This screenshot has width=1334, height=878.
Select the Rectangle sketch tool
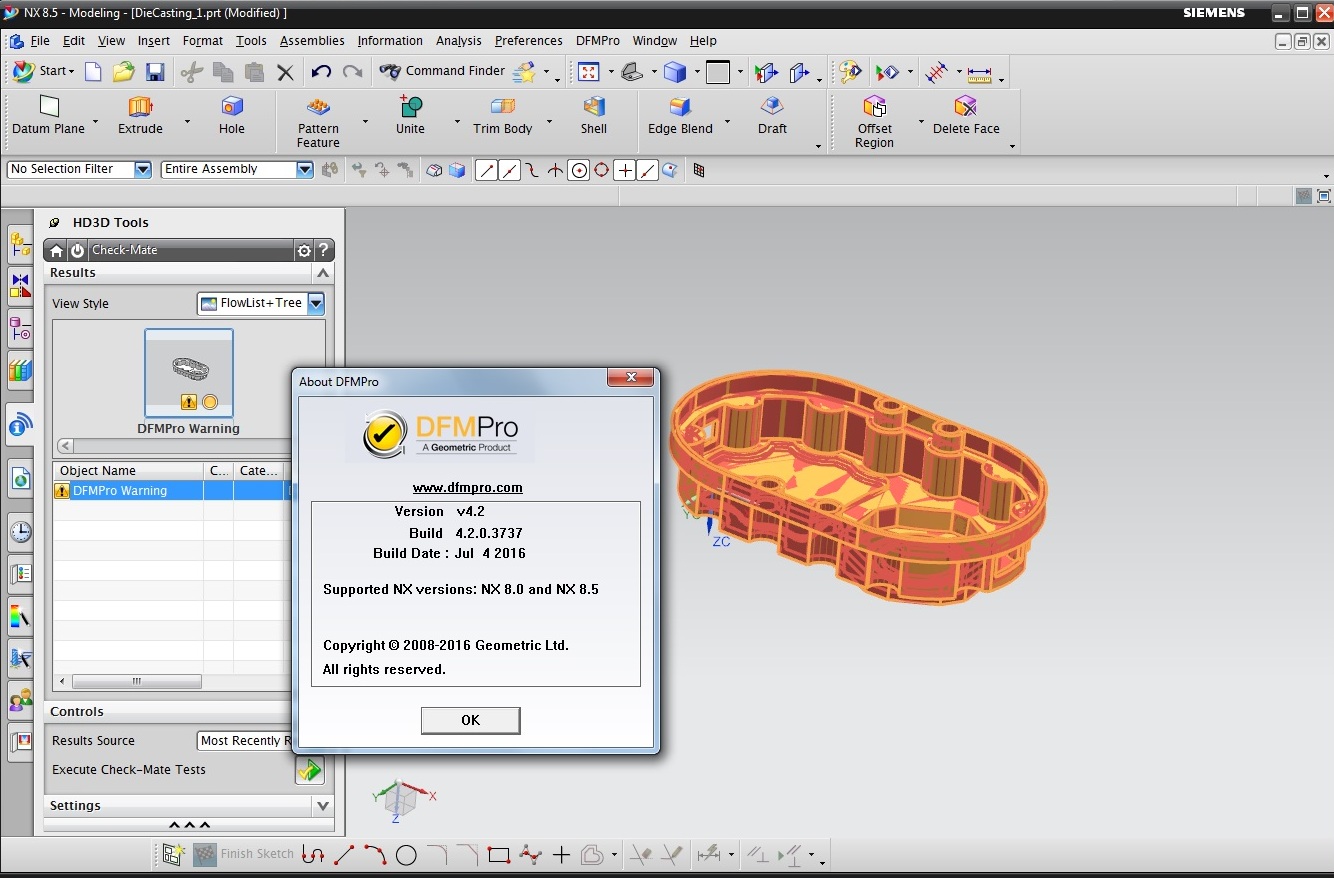[x=498, y=855]
